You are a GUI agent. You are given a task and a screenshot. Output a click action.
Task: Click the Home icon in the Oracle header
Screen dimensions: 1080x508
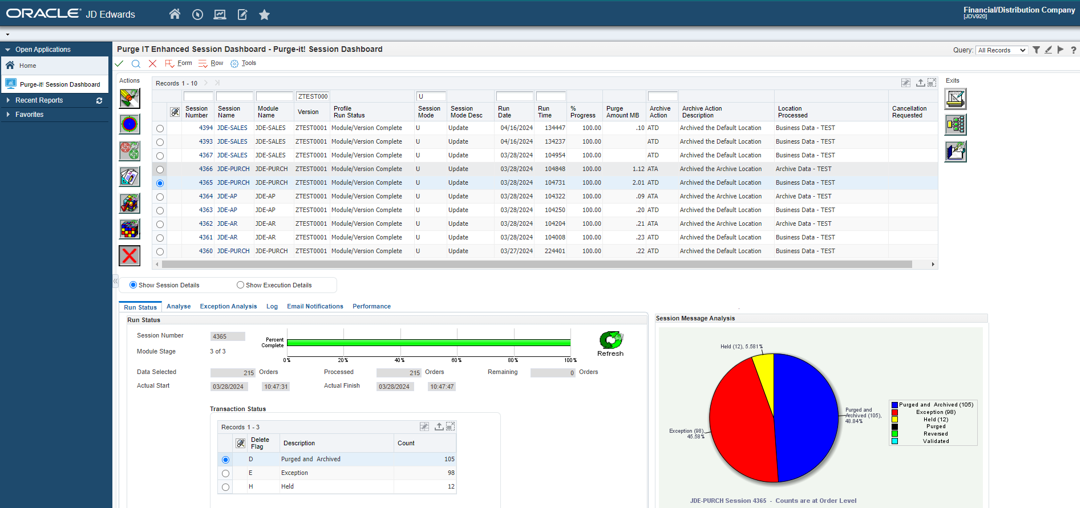[175, 15]
